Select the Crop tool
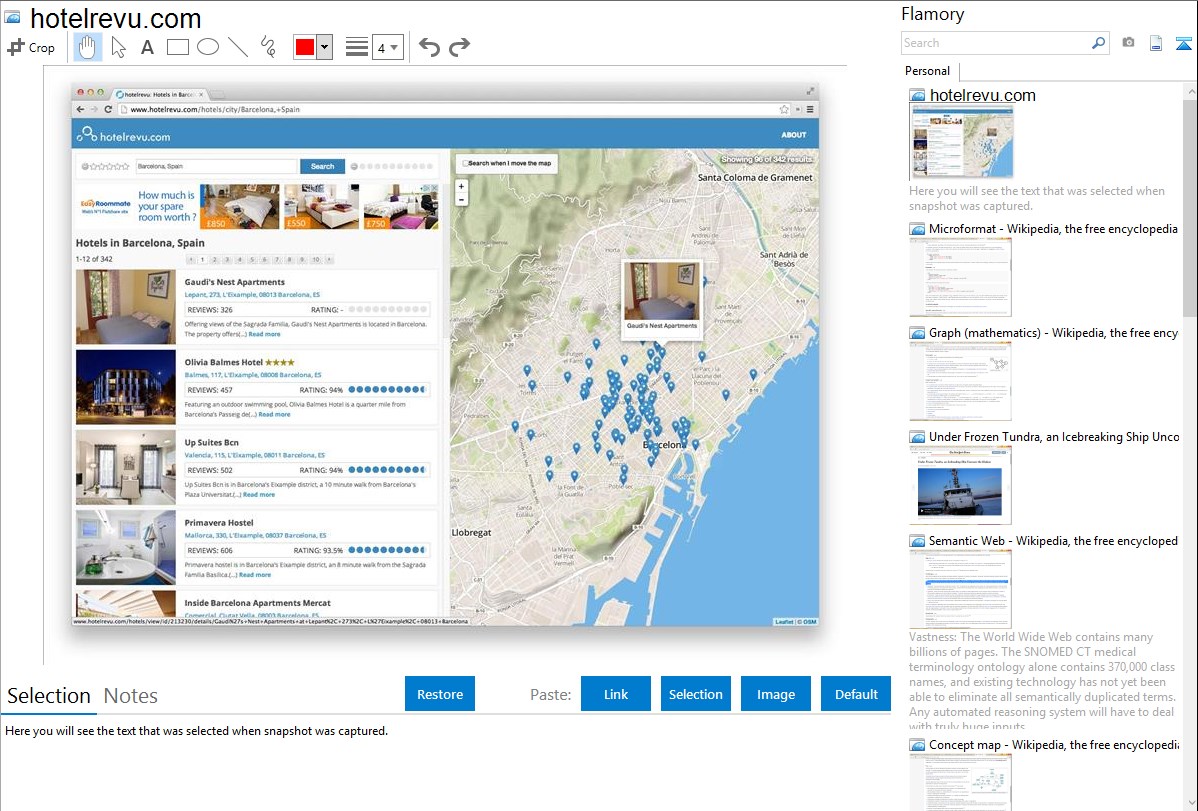Viewport: 1198px width, 811px height. (x=31, y=47)
